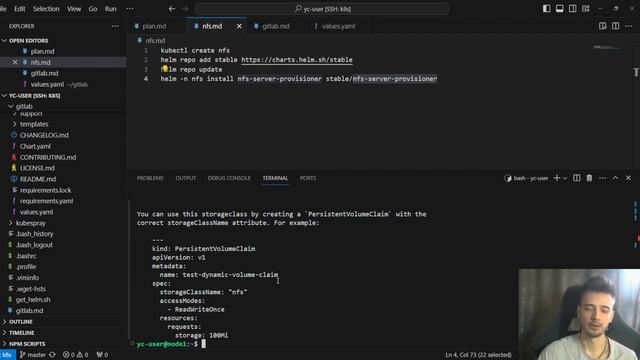Screen dimensions: 640x360
Task: Open CHANGELOG.md in the explorer
Action: (x=44, y=135)
